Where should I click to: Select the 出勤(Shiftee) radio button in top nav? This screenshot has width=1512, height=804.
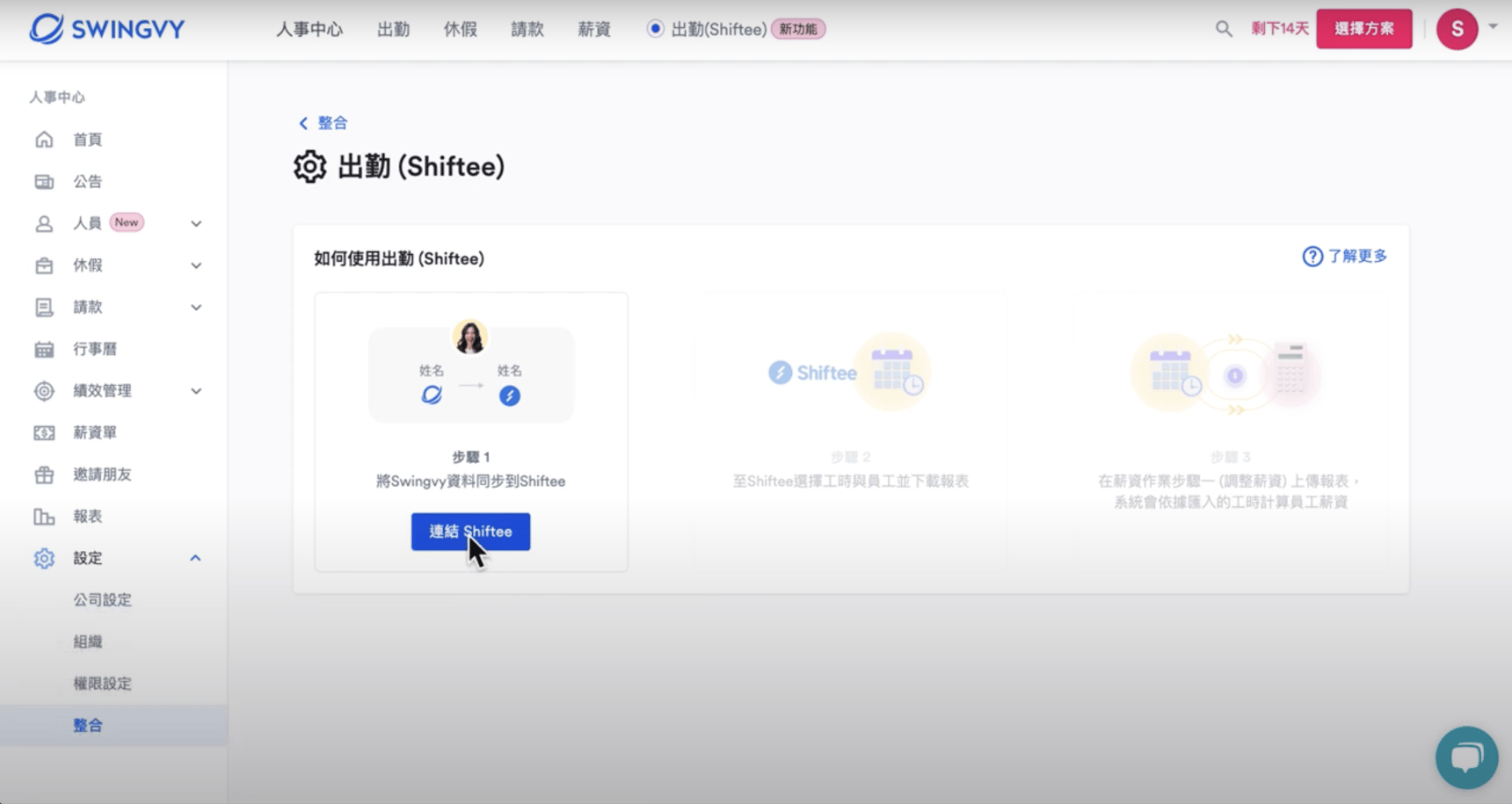pos(656,29)
